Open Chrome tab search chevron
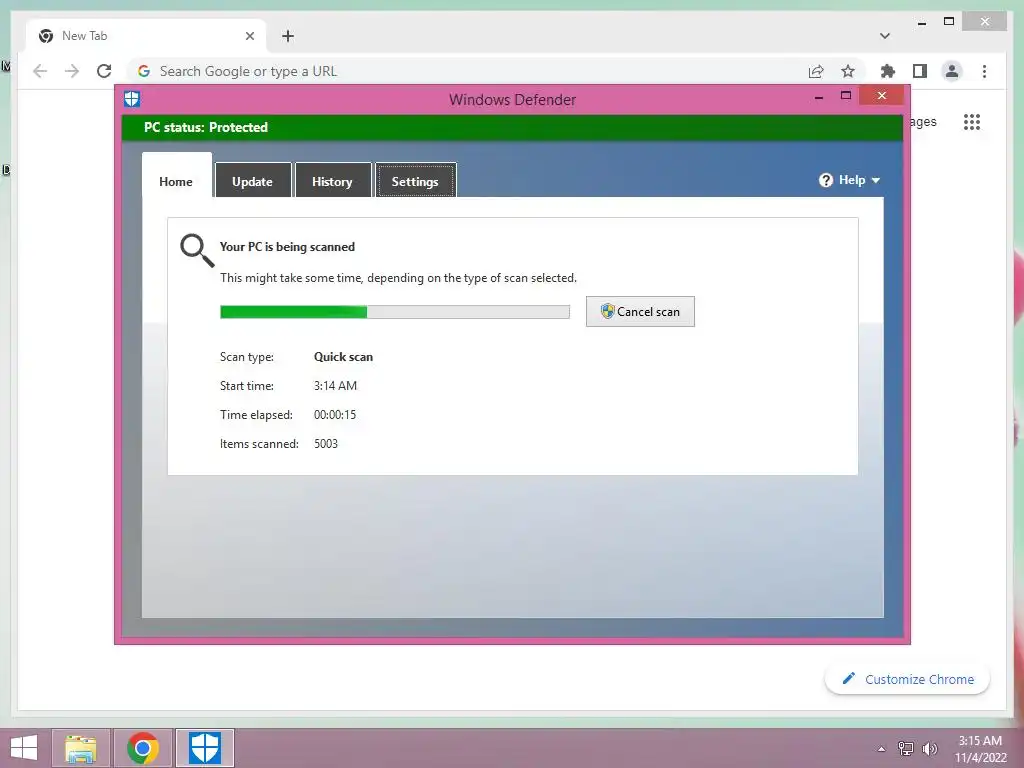The width and height of the screenshot is (1024, 768). [885, 36]
